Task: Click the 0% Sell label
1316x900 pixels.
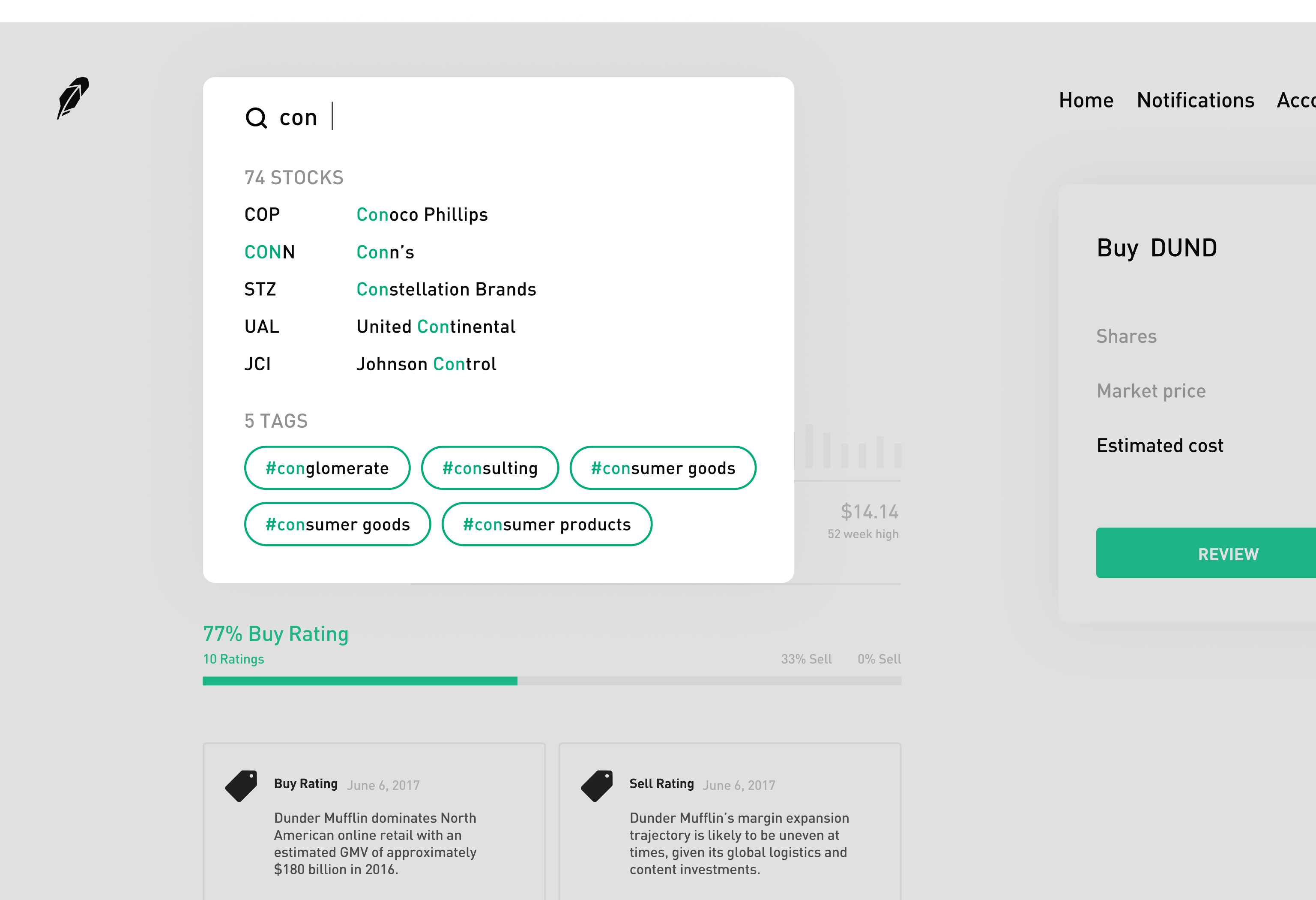Action: tap(879, 659)
